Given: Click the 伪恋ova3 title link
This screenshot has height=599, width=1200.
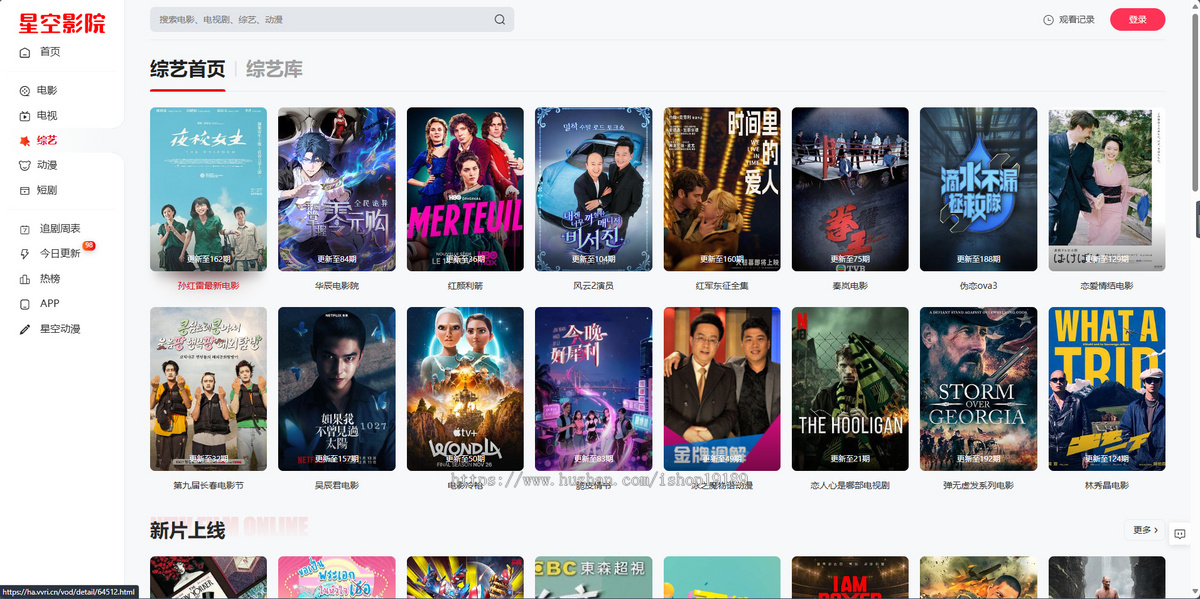Looking at the screenshot, I should (x=978, y=285).
